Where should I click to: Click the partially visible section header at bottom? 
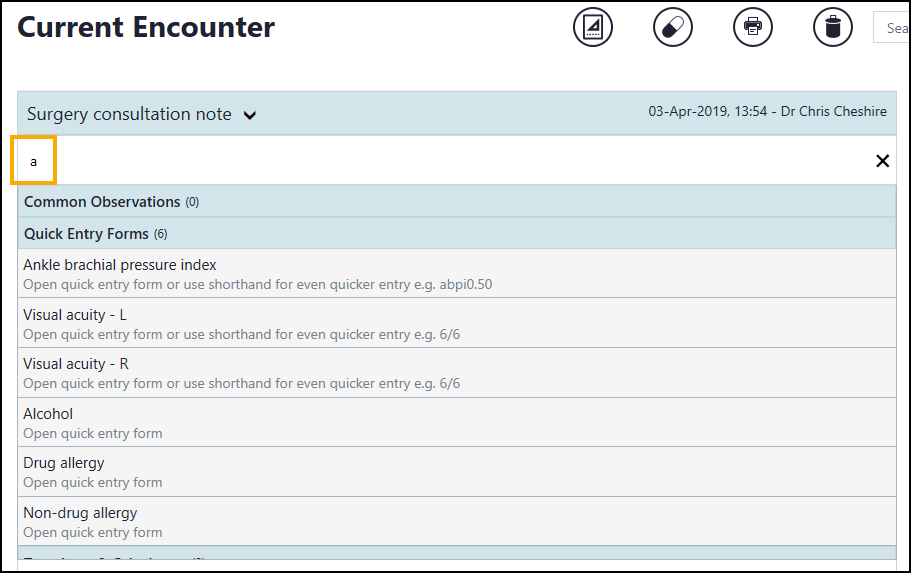tap(456, 555)
